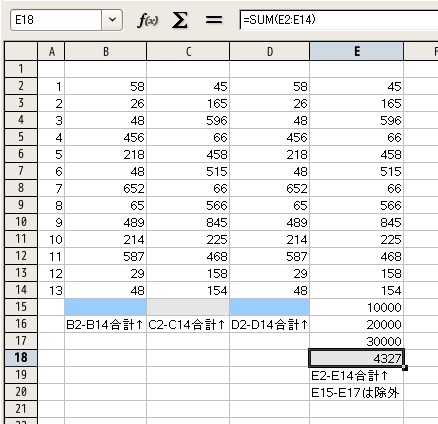Select column C header
The image size is (438, 424).
point(188,51)
